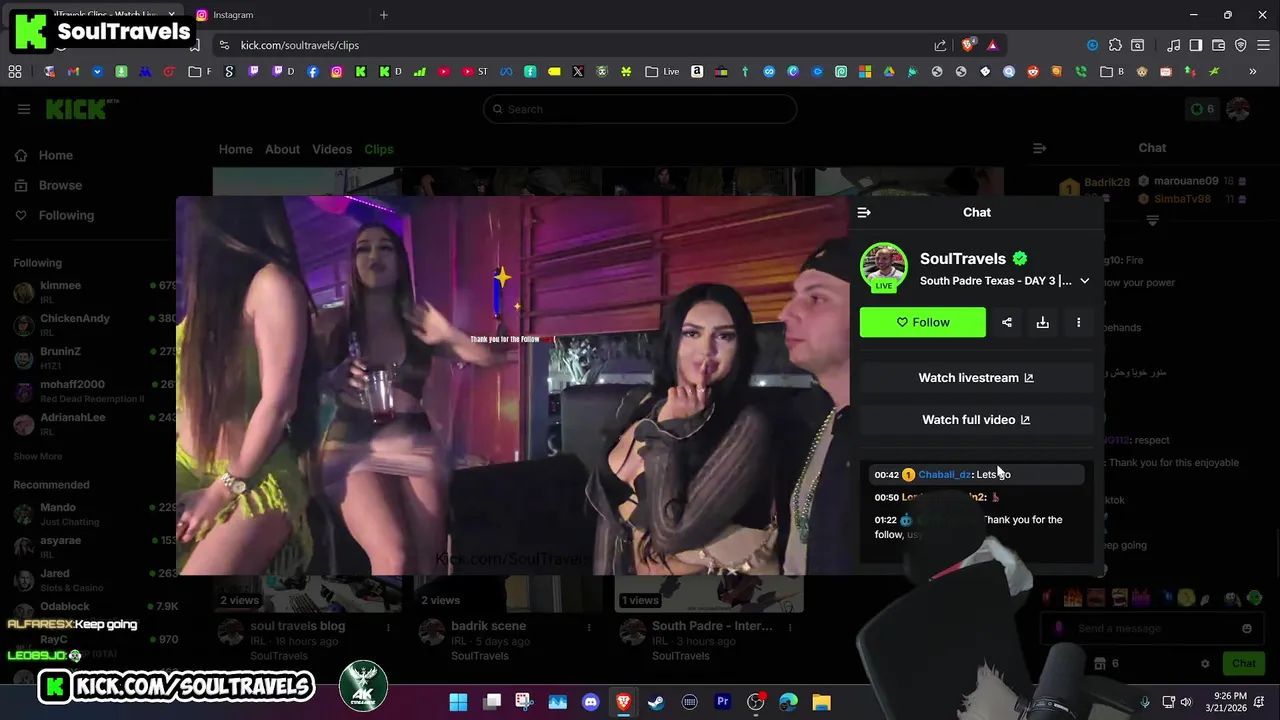
Task: Open AdrianahLee channel in Following list
Action: [x=95, y=423]
